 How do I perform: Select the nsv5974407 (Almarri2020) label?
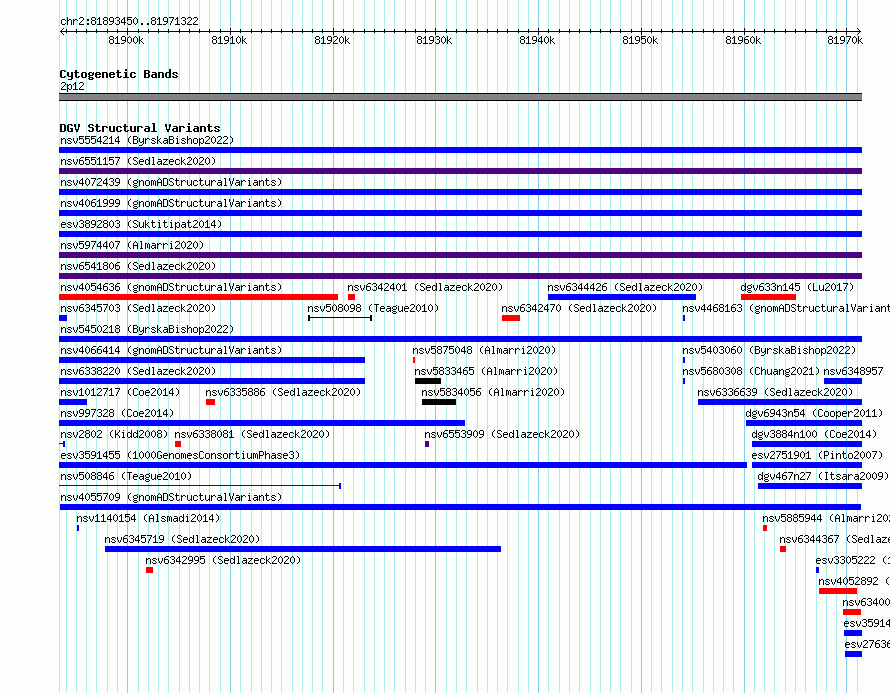click(x=132, y=245)
